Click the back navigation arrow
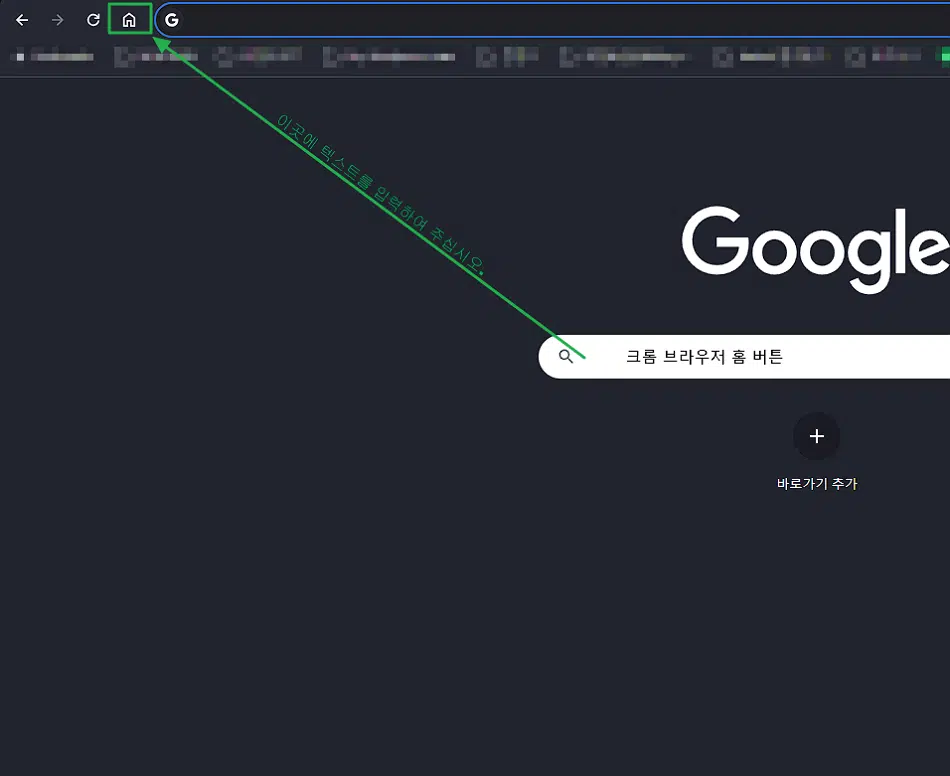 click(x=21, y=19)
